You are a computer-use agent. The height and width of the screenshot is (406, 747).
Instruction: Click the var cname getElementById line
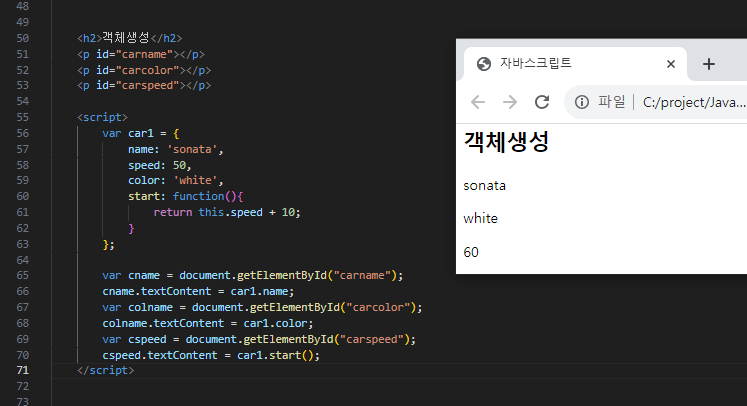point(252,275)
